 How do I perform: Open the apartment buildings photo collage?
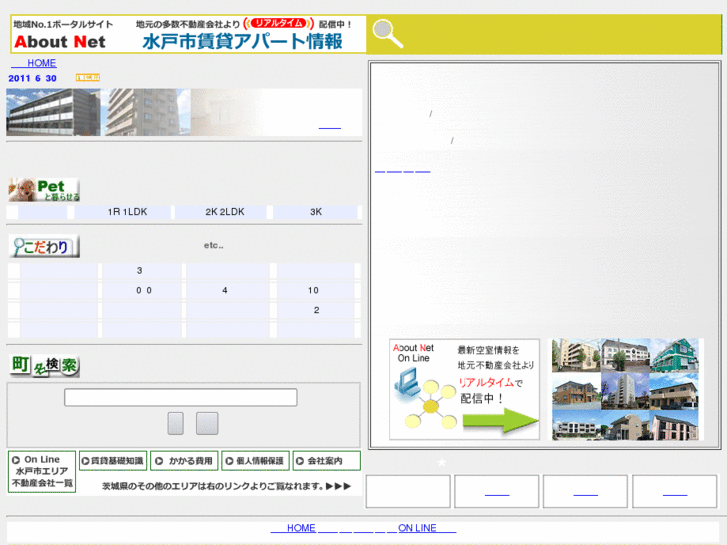(x=625, y=389)
